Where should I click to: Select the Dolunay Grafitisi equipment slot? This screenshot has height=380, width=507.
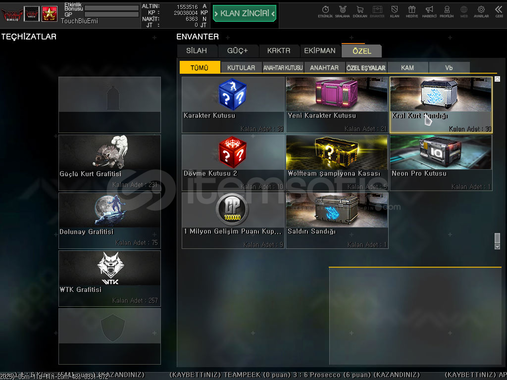tap(109, 220)
